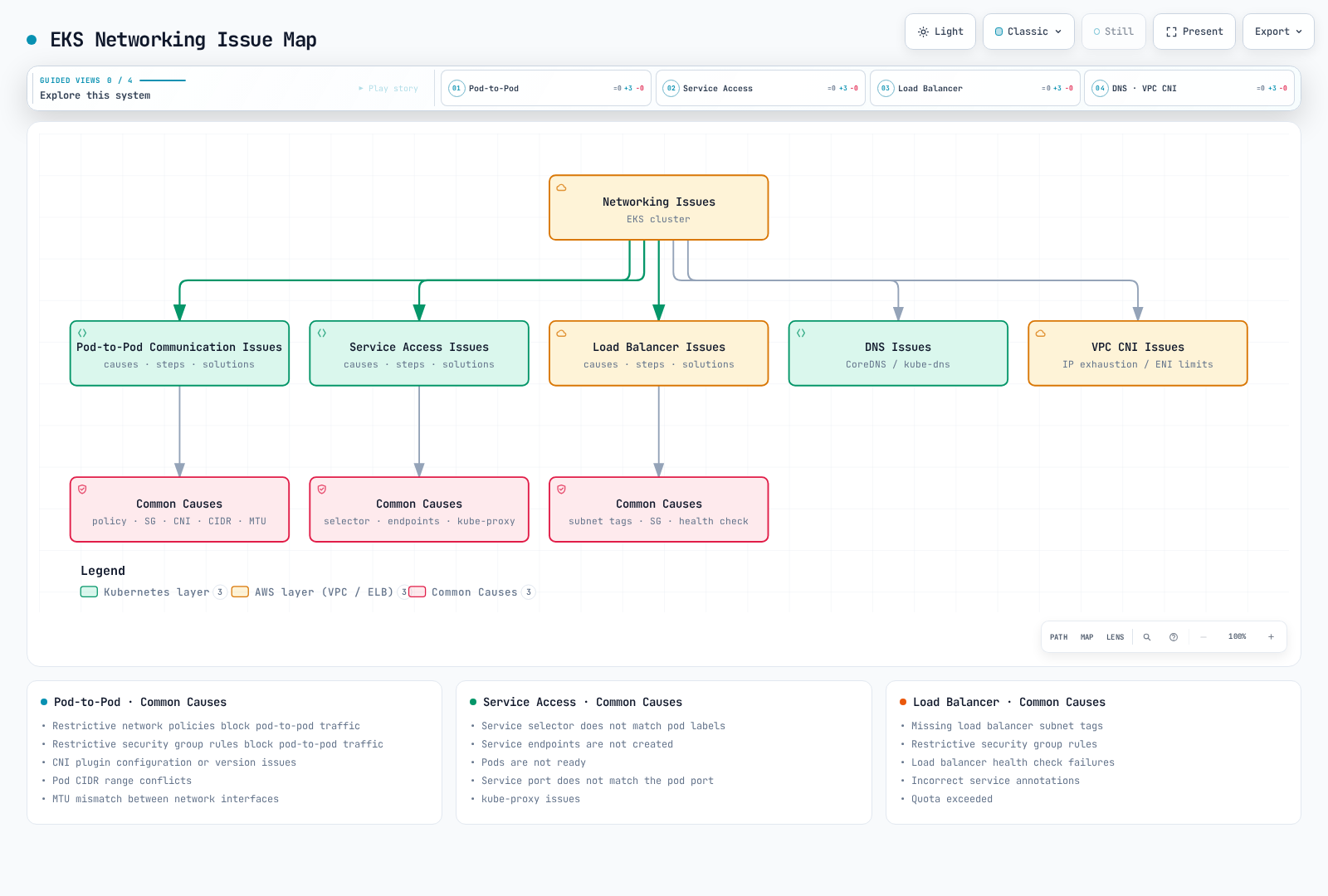Switch to MAP mode
This screenshot has height=896, width=1328.
pyautogui.click(x=1086, y=637)
